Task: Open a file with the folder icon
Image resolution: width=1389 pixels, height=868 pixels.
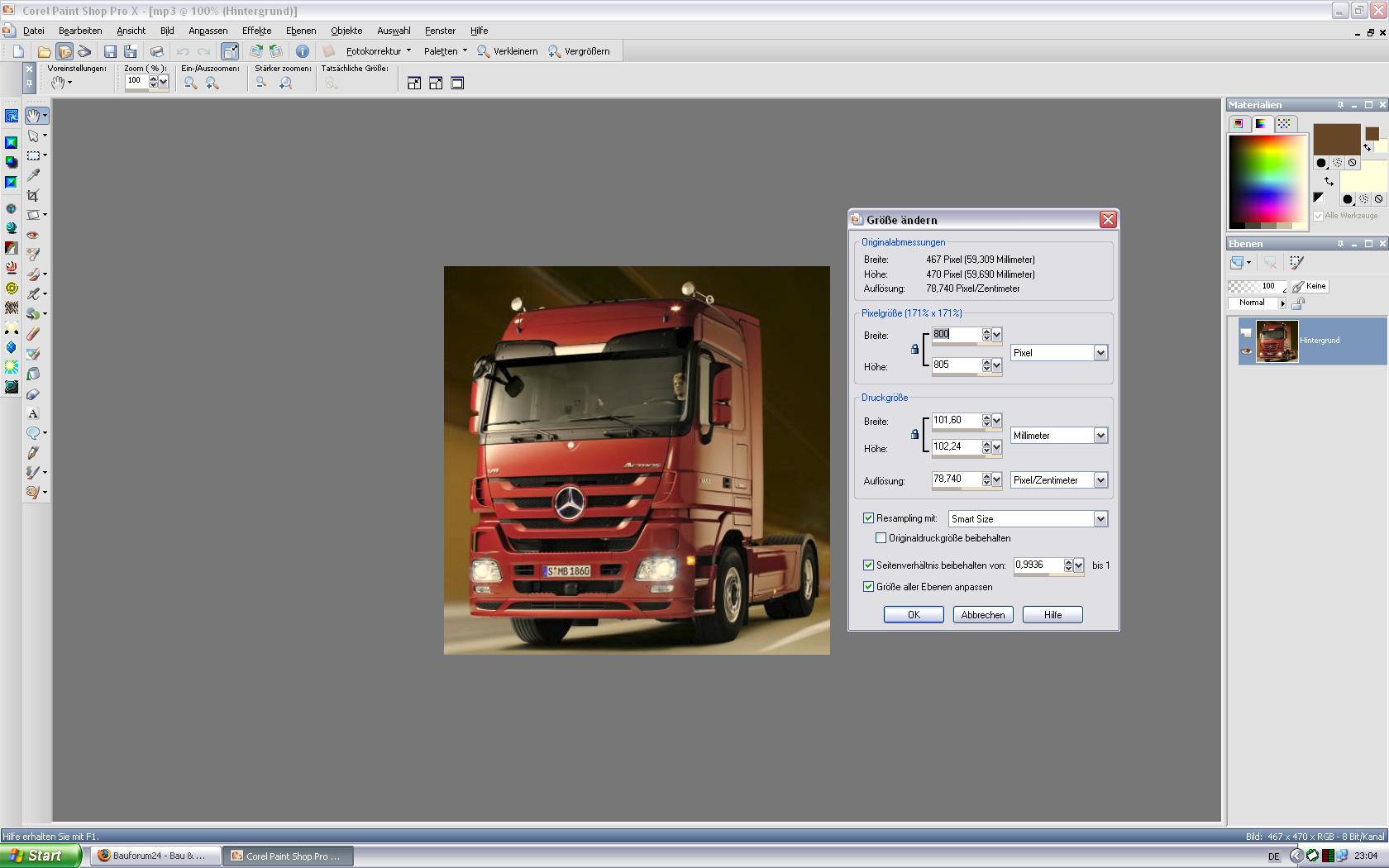Action: [45, 51]
